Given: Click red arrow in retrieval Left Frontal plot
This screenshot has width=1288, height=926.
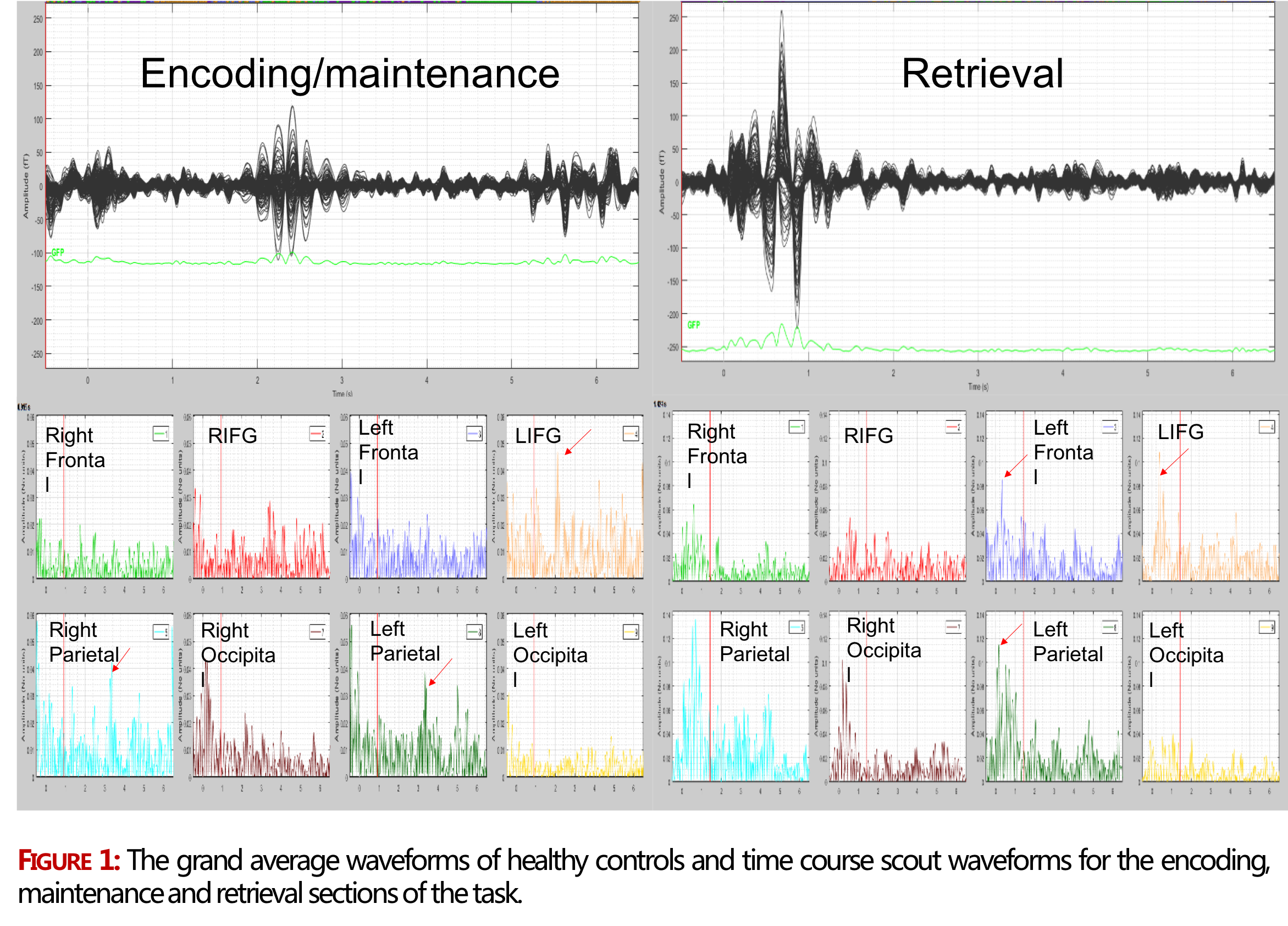Looking at the screenshot, I should 1015,465.
